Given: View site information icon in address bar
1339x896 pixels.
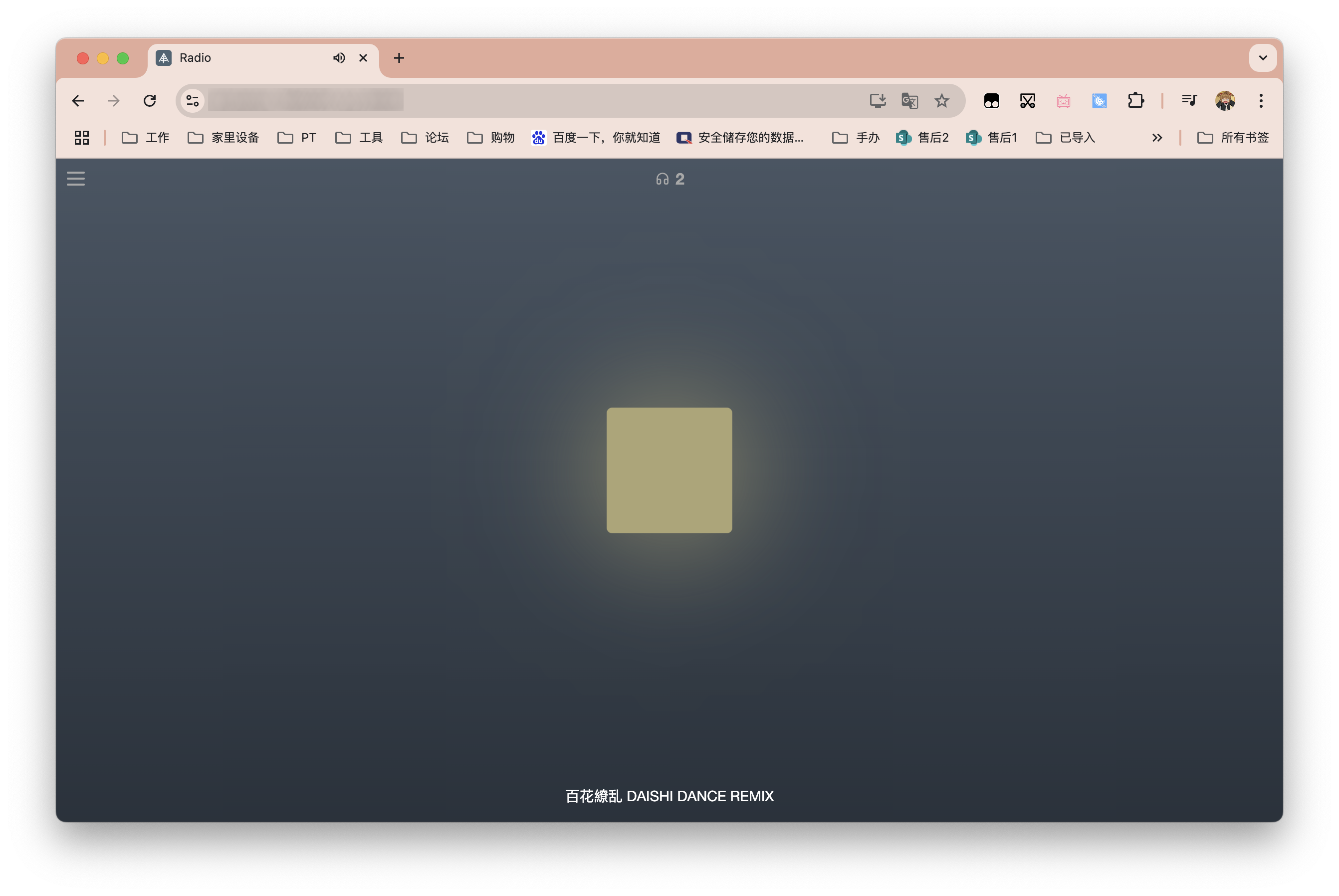Looking at the screenshot, I should pyautogui.click(x=193, y=101).
